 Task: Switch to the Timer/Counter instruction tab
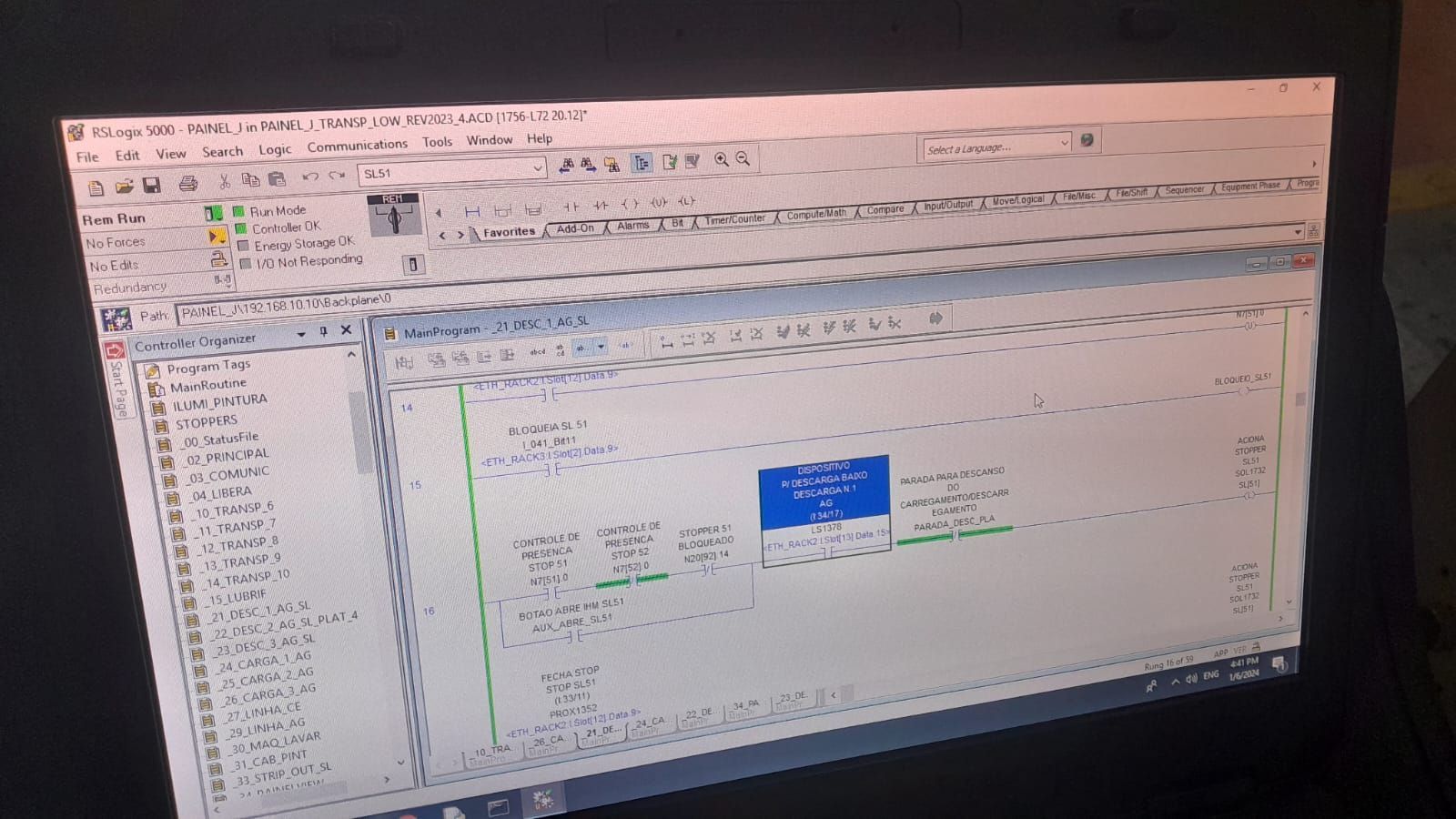pos(735,218)
